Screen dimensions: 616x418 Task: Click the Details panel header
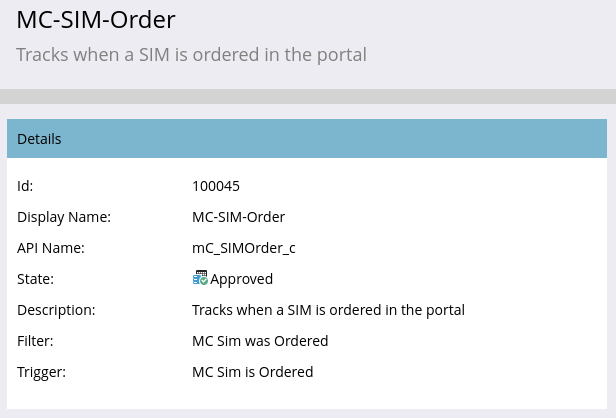307,139
